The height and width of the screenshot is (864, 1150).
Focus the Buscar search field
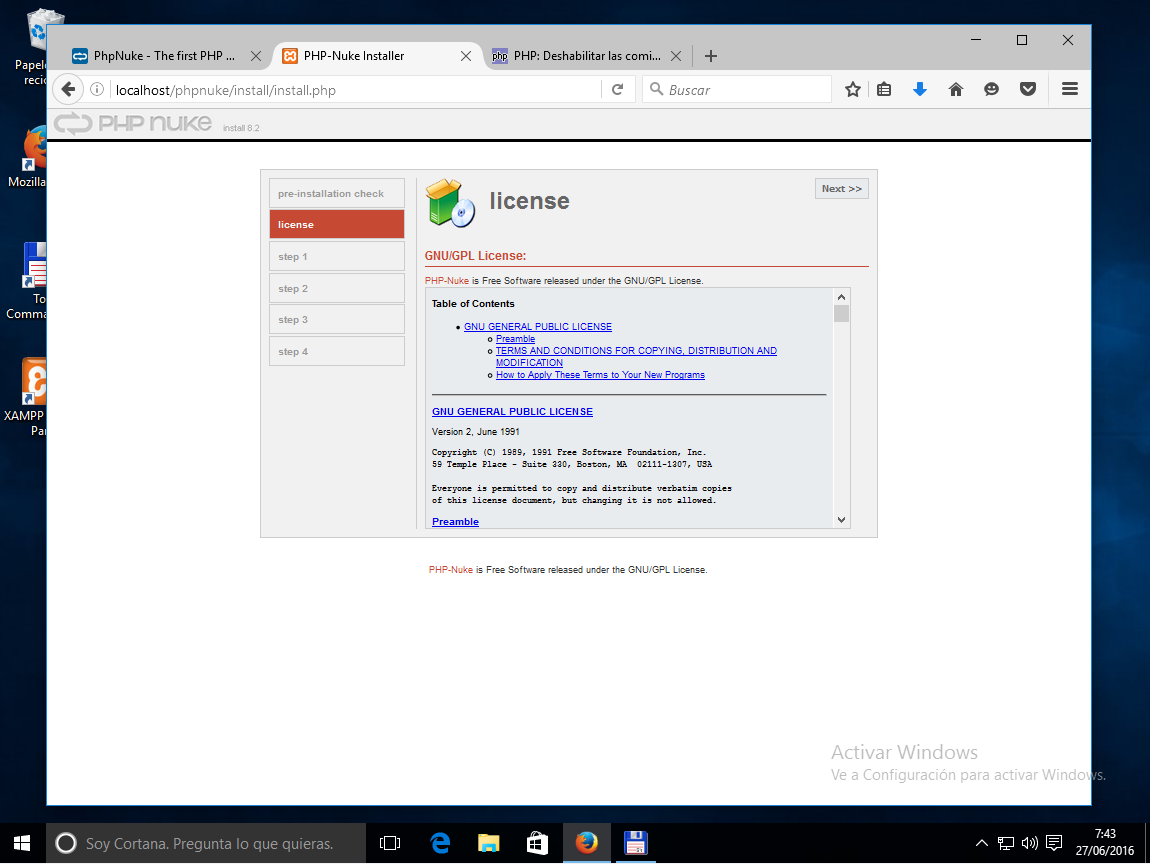click(737, 89)
